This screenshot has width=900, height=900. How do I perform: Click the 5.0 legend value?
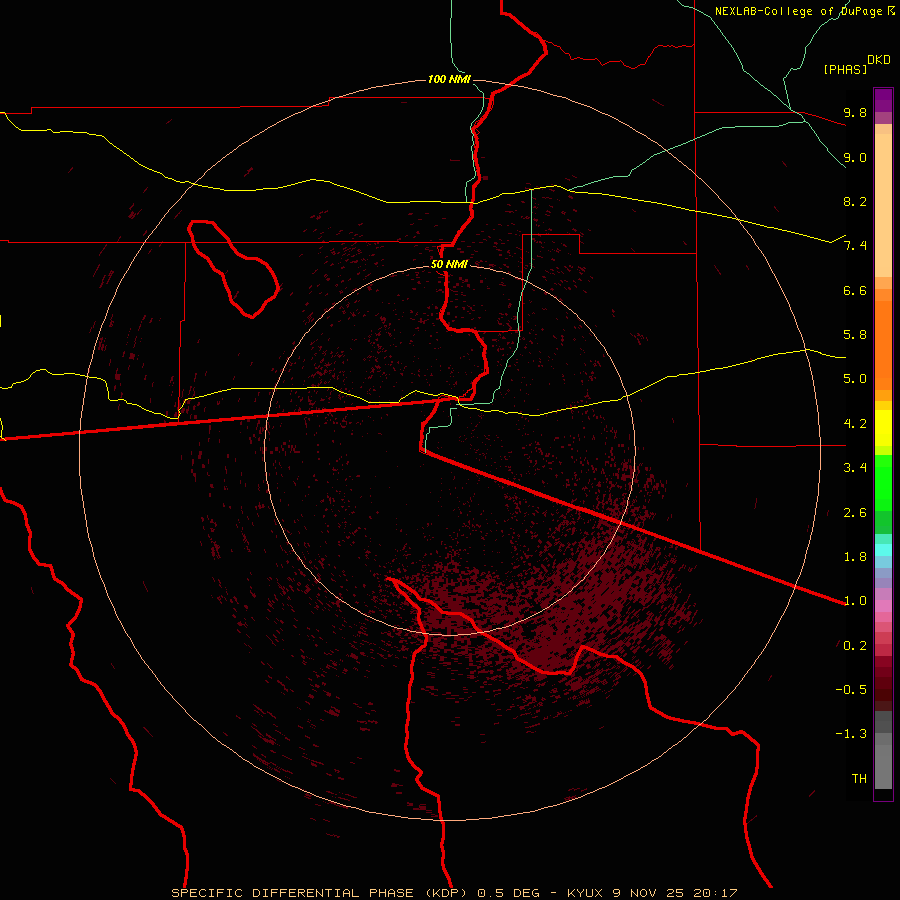click(x=855, y=379)
